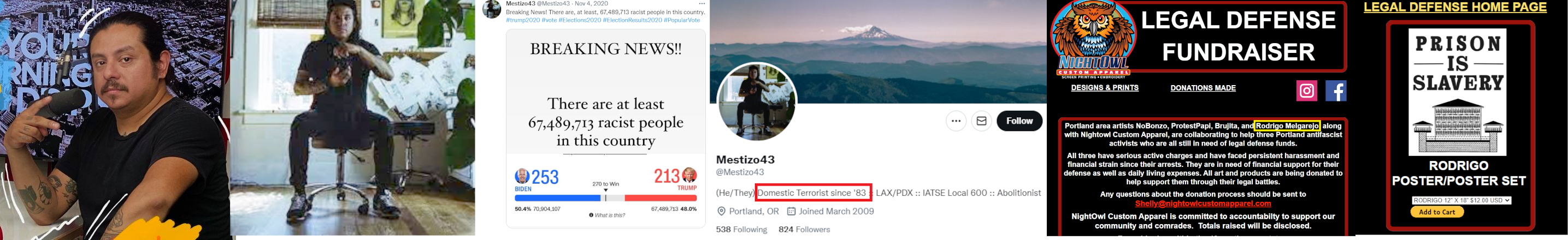Open the Facebook icon link
The width and height of the screenshot is (1568, 240).
tap(1335, 91)
